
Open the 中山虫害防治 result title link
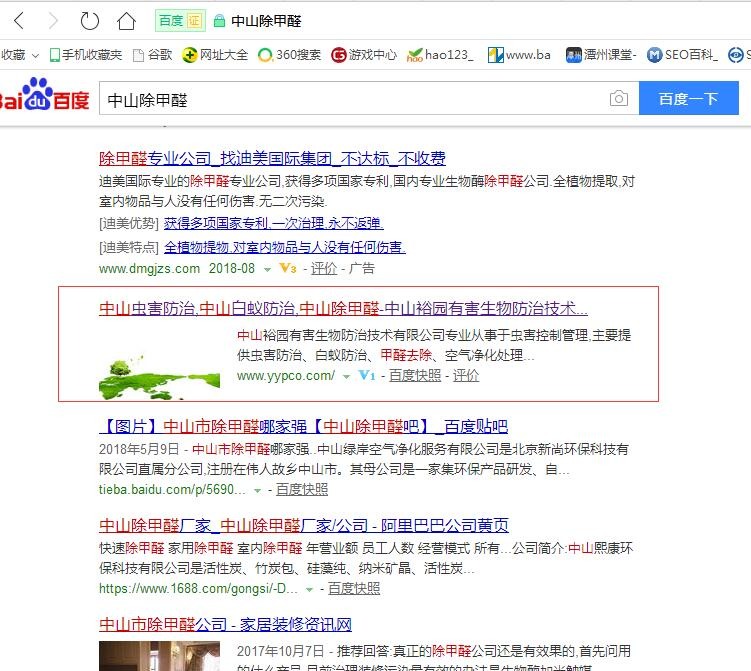tap(343, 308)
